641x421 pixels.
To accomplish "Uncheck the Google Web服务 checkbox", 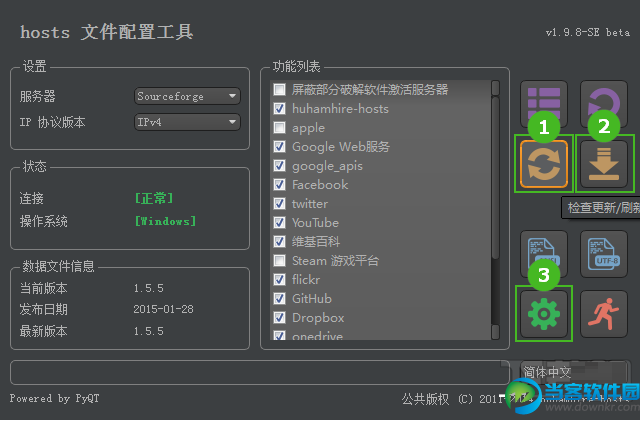I will [280, 147].
